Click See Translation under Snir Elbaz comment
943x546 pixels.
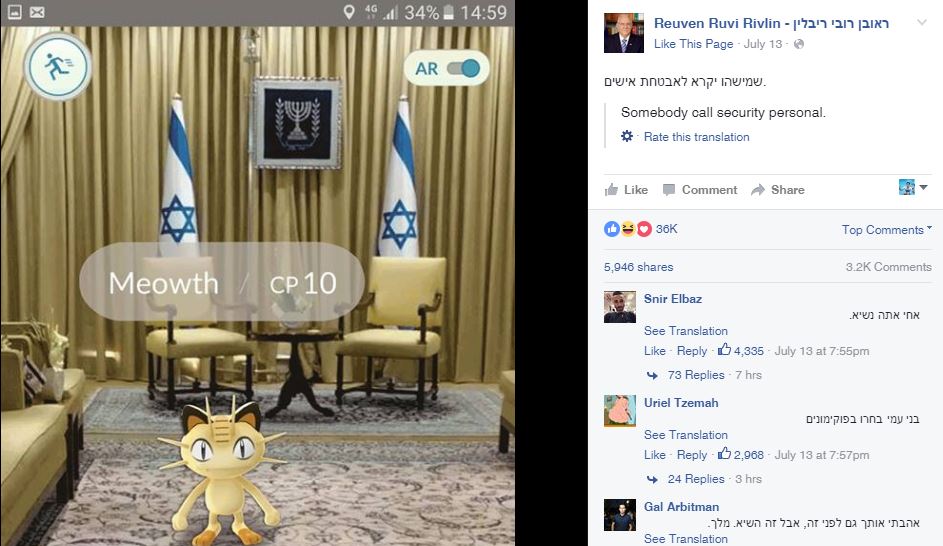coord(686,331)
